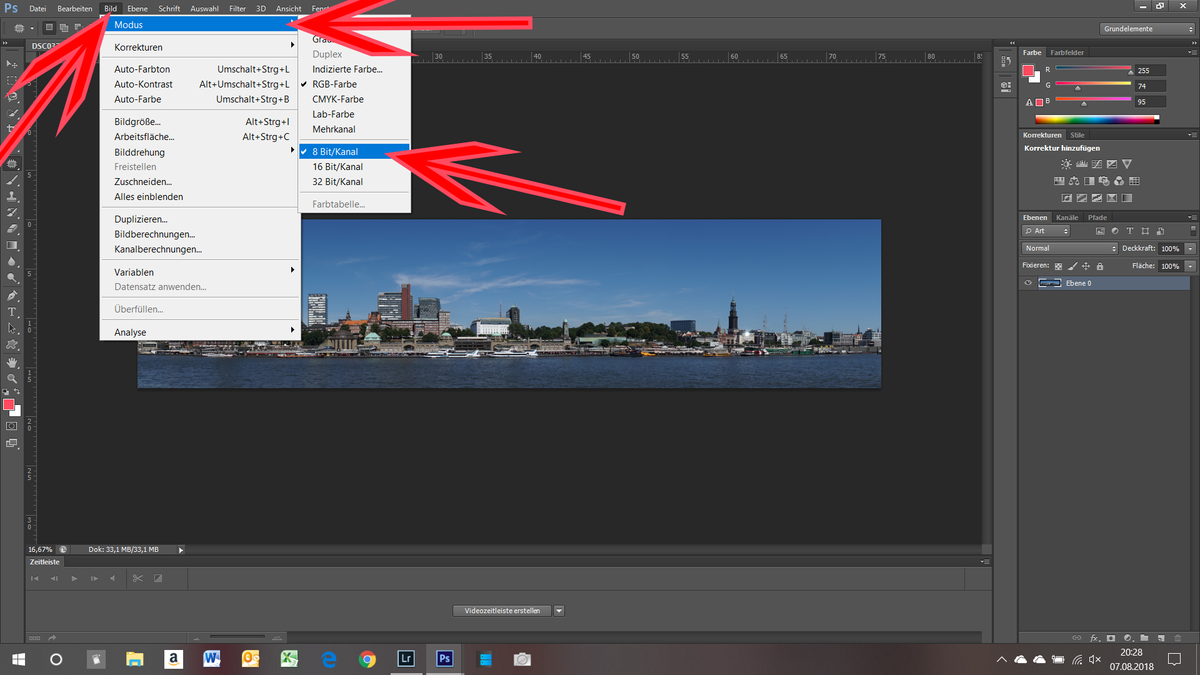Viewport: 1200px width, 675px height.
Task: Hide the Ebene 0 layer
Action: (x=1027, y=282)
